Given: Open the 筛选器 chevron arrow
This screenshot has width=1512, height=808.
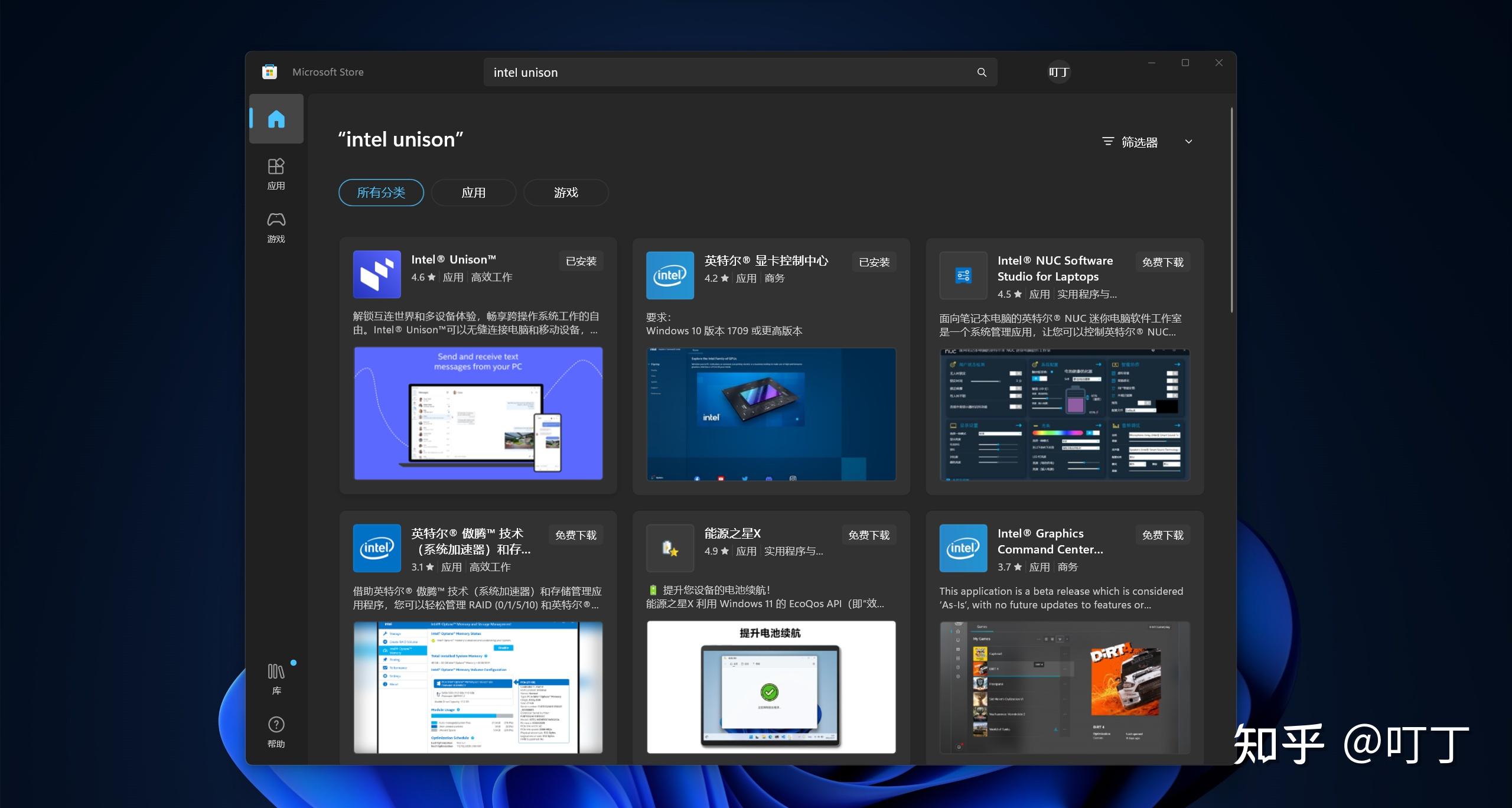Looking at the screenshot, I should click(1188, 142).
